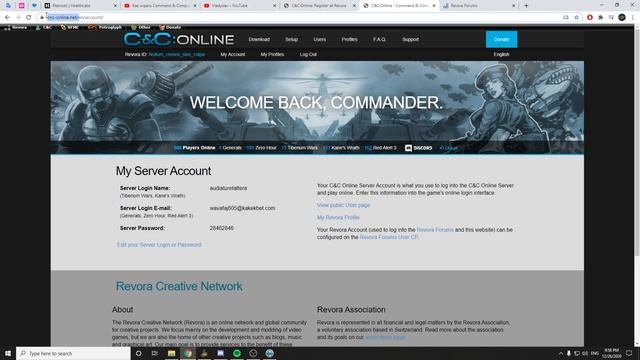Open File Explorer on the taskbar
This screenshot has height=360, width=640.
[x=171, y=353]
